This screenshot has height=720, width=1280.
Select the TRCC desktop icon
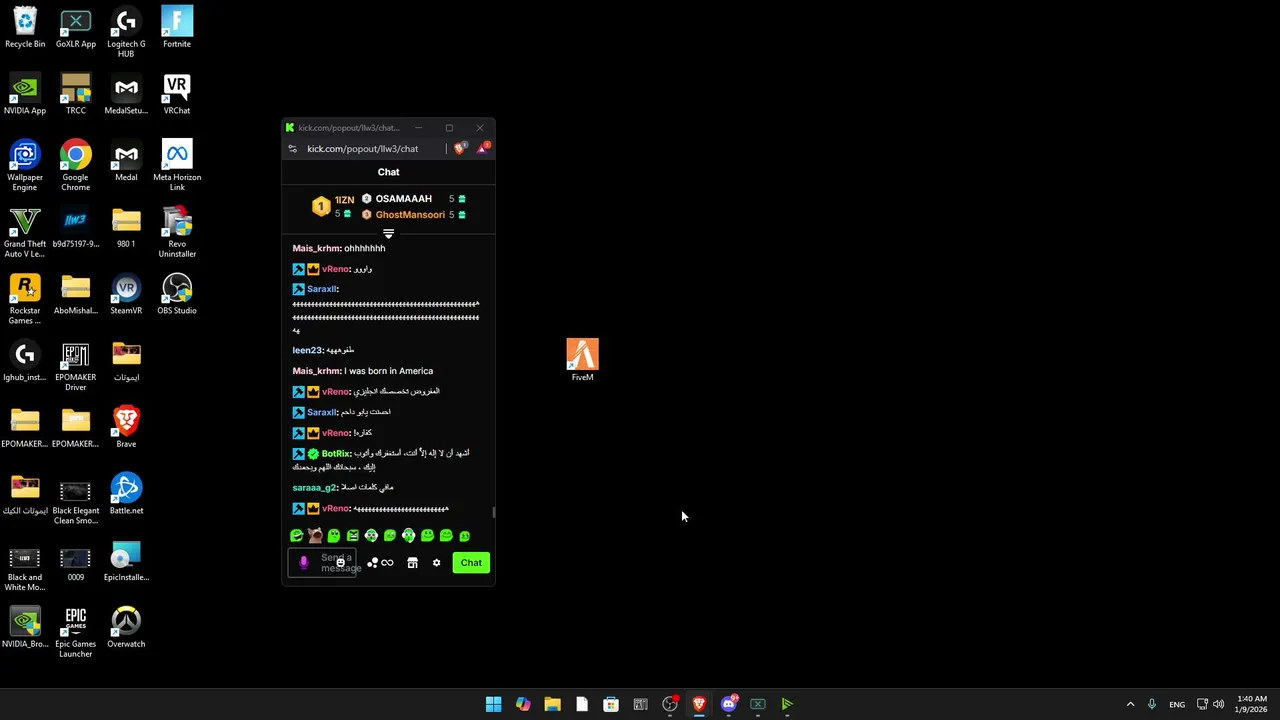point(76,94)
